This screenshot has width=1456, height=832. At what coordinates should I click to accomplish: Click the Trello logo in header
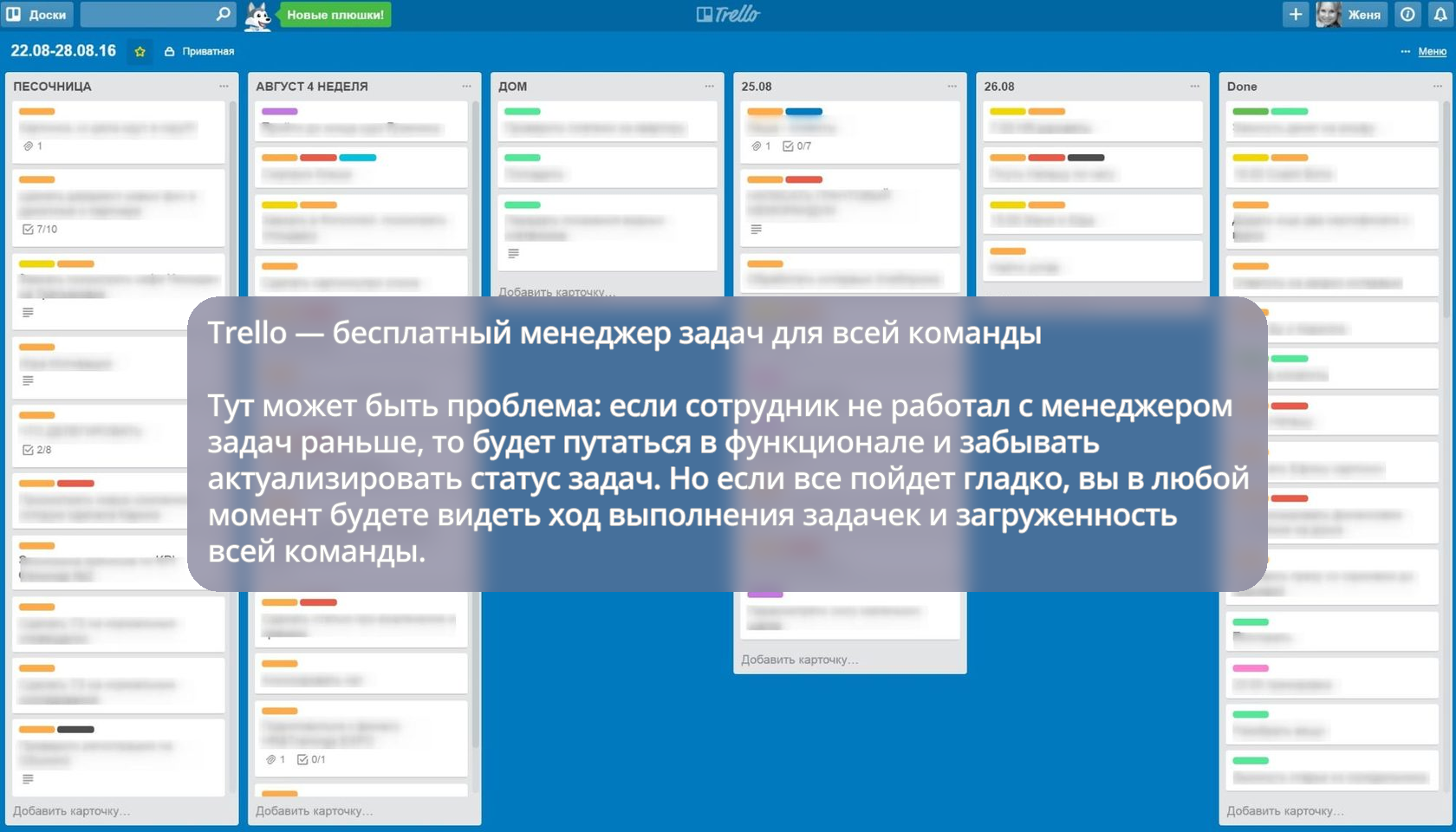728,15
